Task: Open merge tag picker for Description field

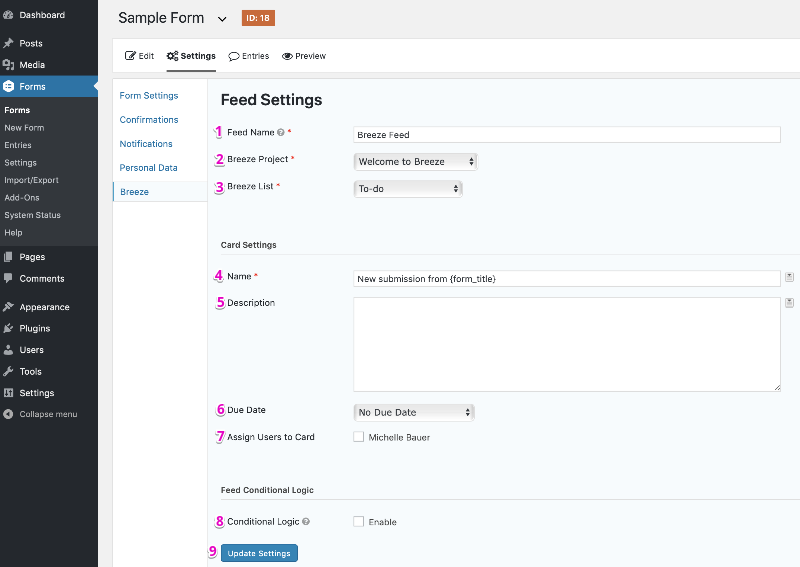Action: pos(789,303)
